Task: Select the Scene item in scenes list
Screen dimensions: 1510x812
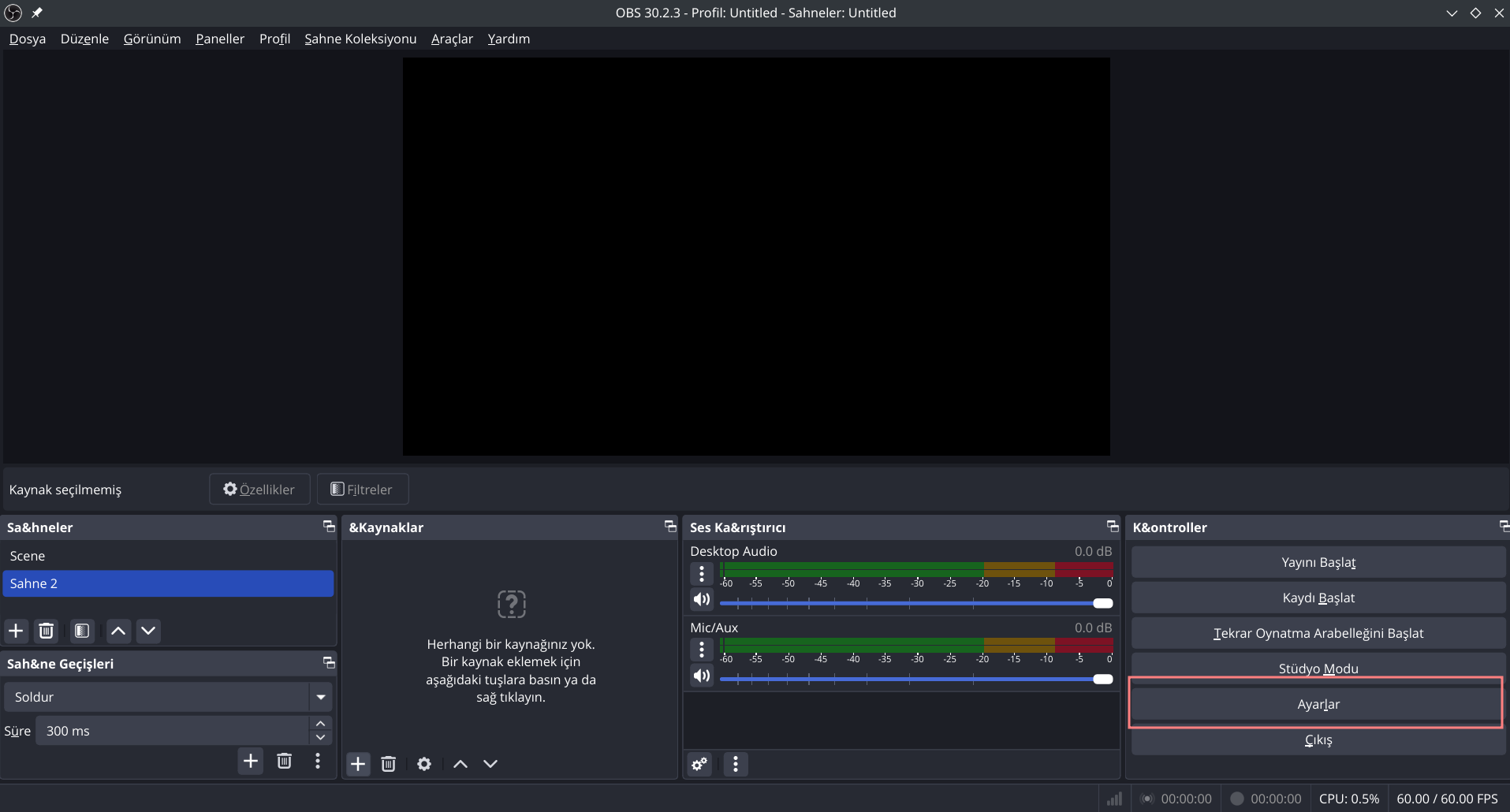Action: coord(168,556)
